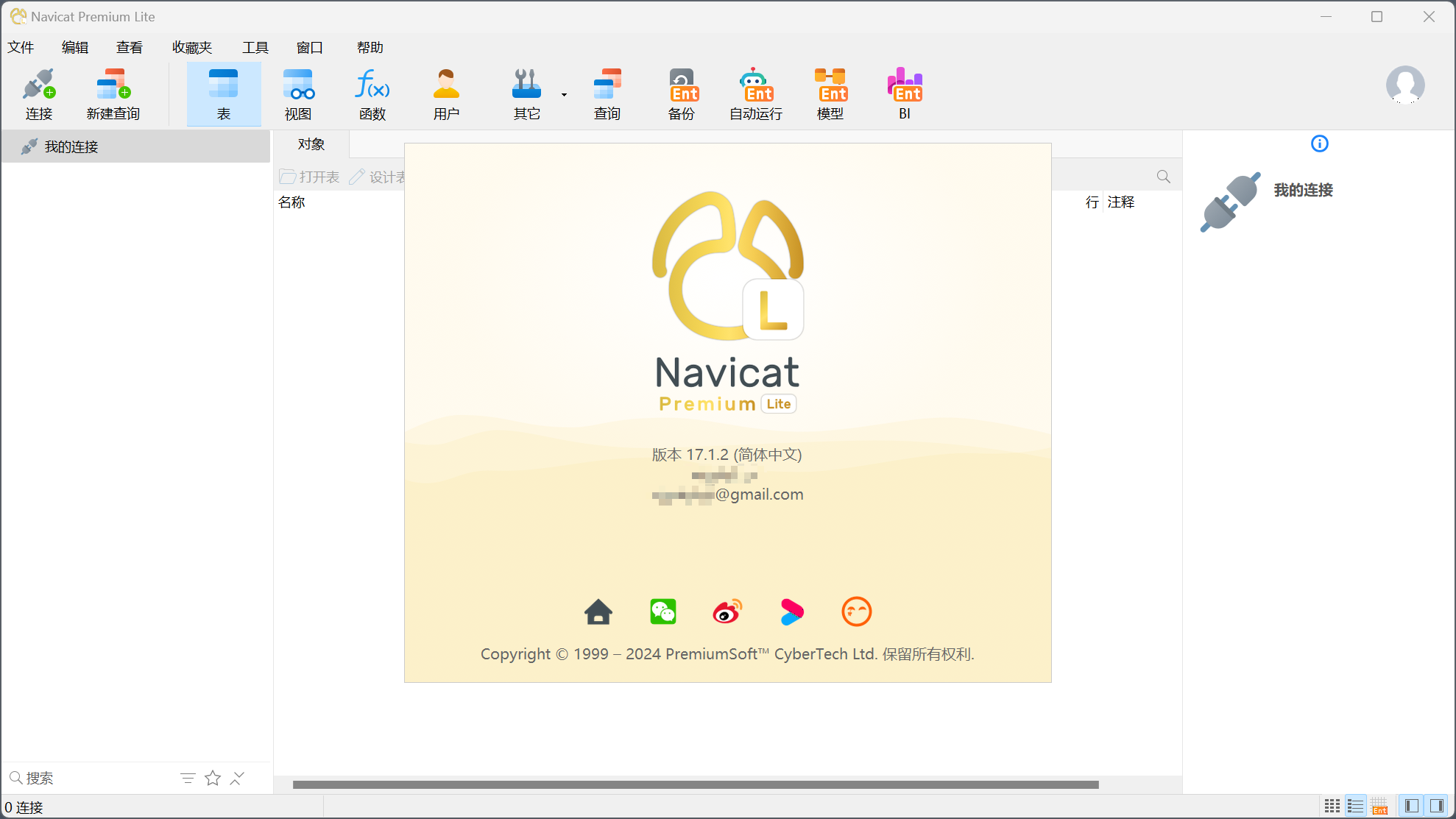Viewport: 1456px width, 819px height.
Task: Expand the 其它 (Others) dropdown arrow
Action: [x=563, y=94]
